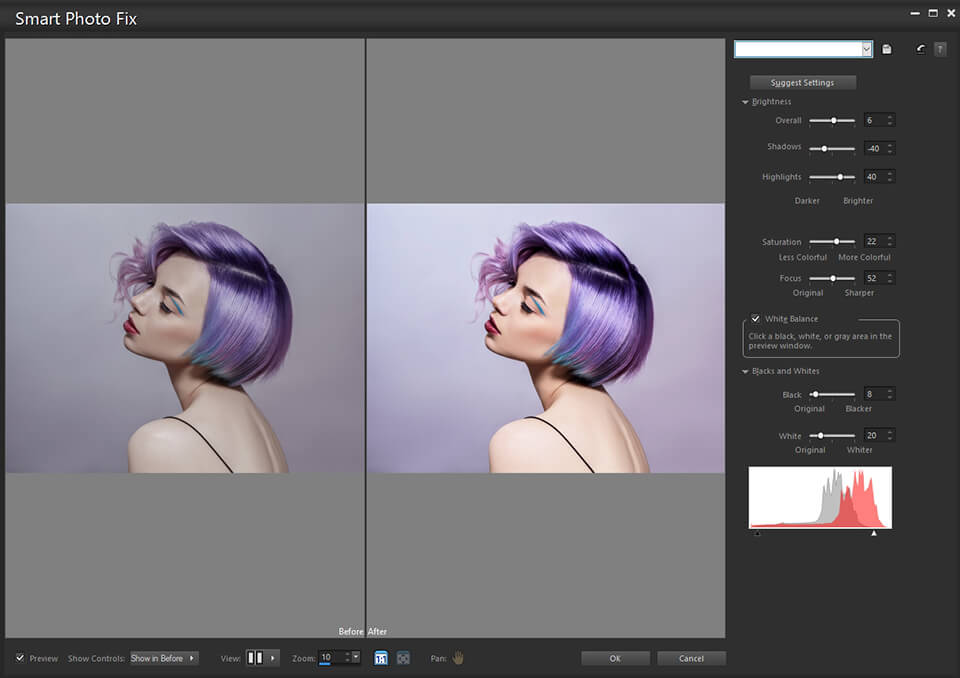Click the histogram thumbnail panel

click(x=820, y=497)
